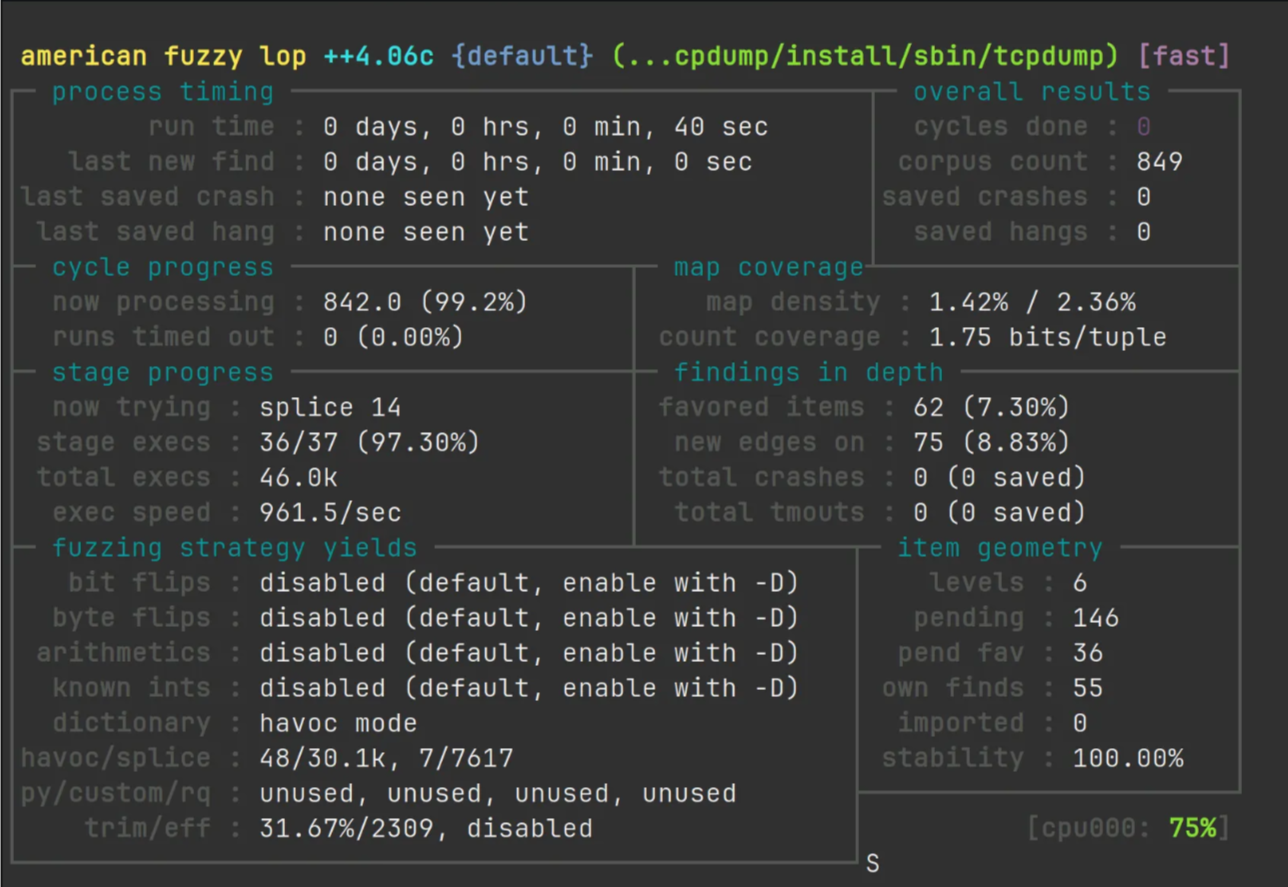Click the '[cpu000: 75%]' CPU usage indicator
This screenshot has width=1288, height=887.
pos(1128,829)
